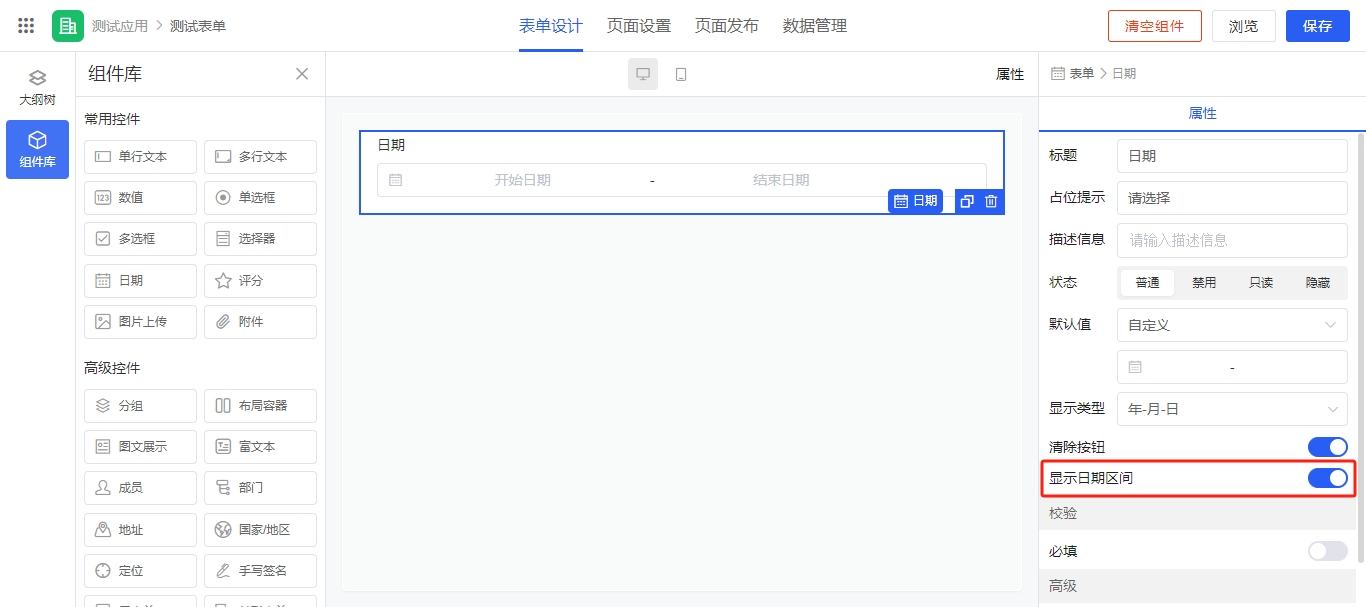
Task: Enable the 必填 toggle
Action: pyautogui.click(x=1327, y=551)
